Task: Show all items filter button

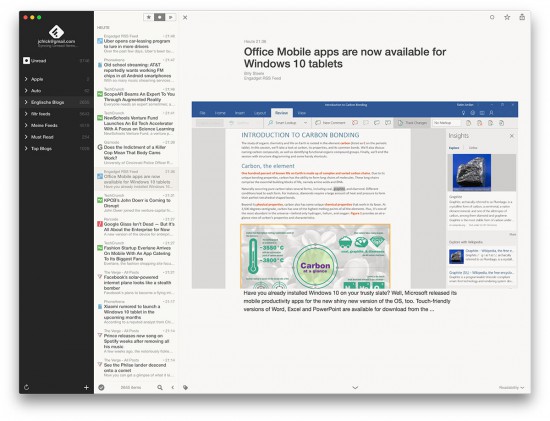Action: pos(170,17)
